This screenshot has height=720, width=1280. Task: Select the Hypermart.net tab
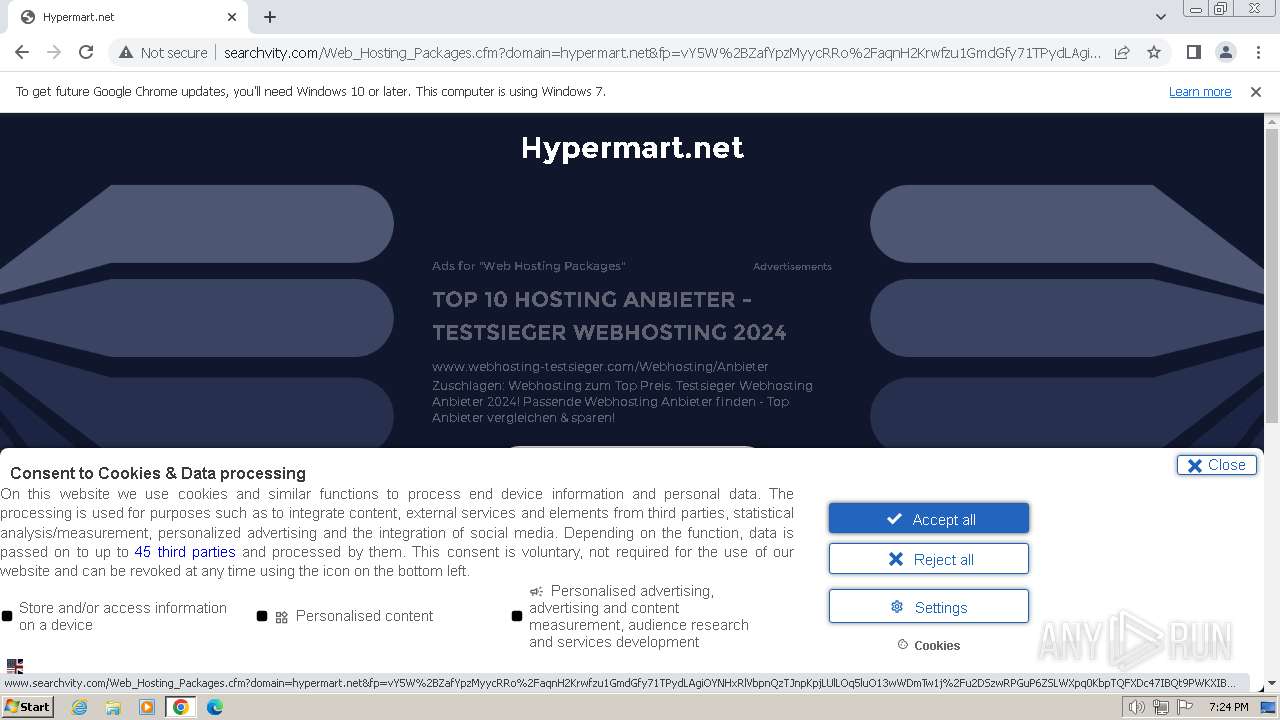pyautogui.click(x=128, y=17)
